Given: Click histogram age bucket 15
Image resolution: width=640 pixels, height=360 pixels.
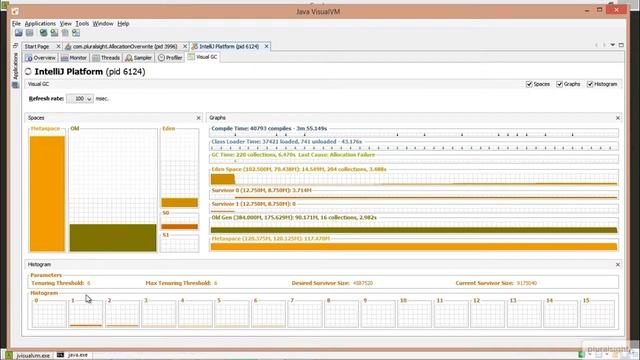Looking at the screenshot, I should tap(597, 313).
